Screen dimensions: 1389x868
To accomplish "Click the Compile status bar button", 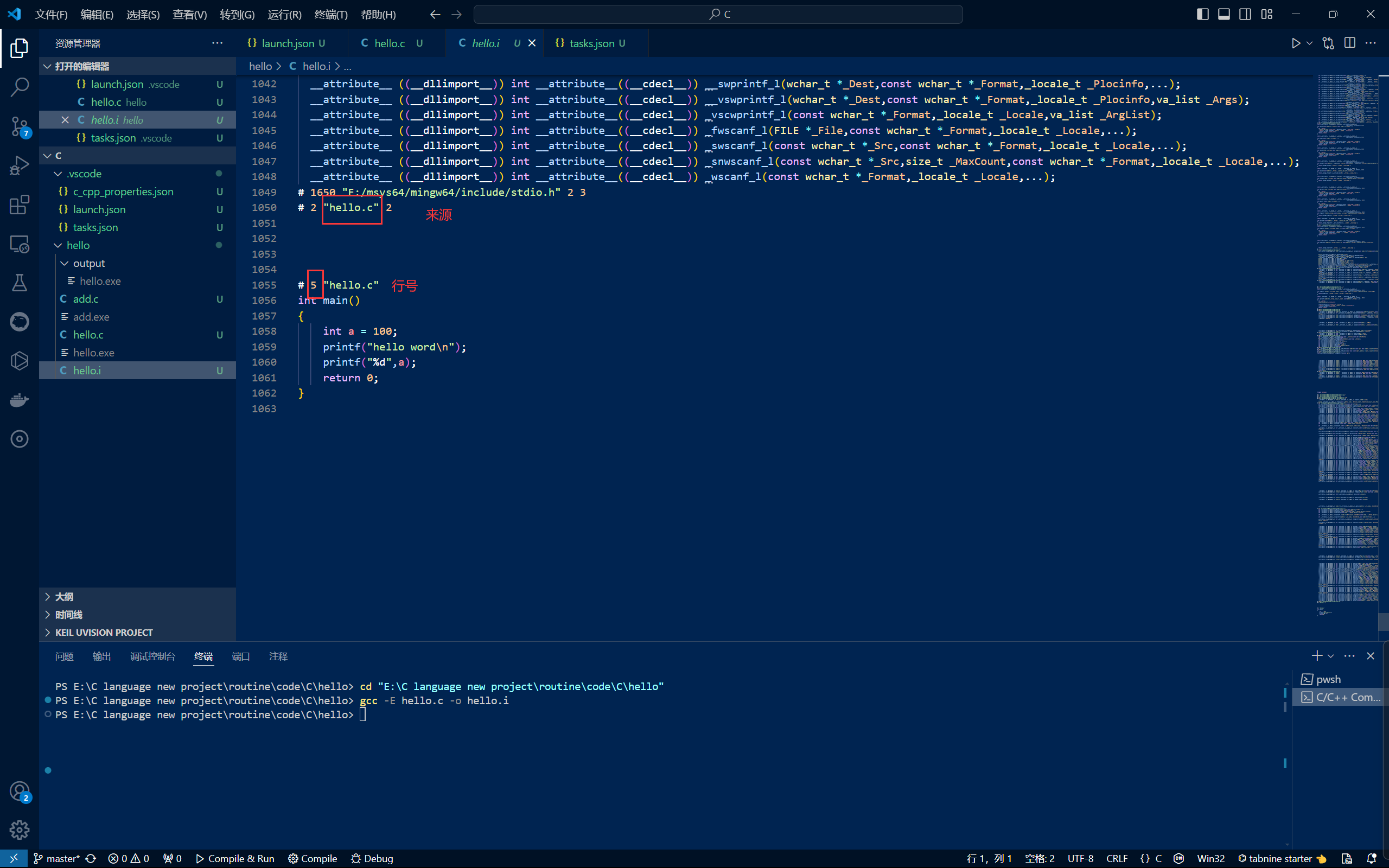I will click(313, 858).
